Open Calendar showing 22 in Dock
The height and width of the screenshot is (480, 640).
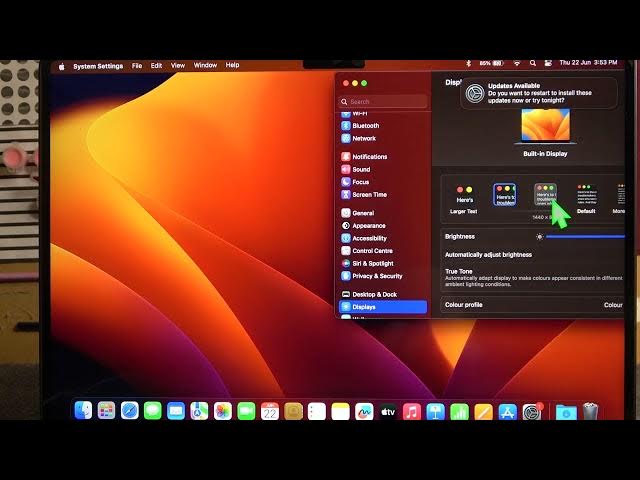pyautogui.click(x=270, y=411)
